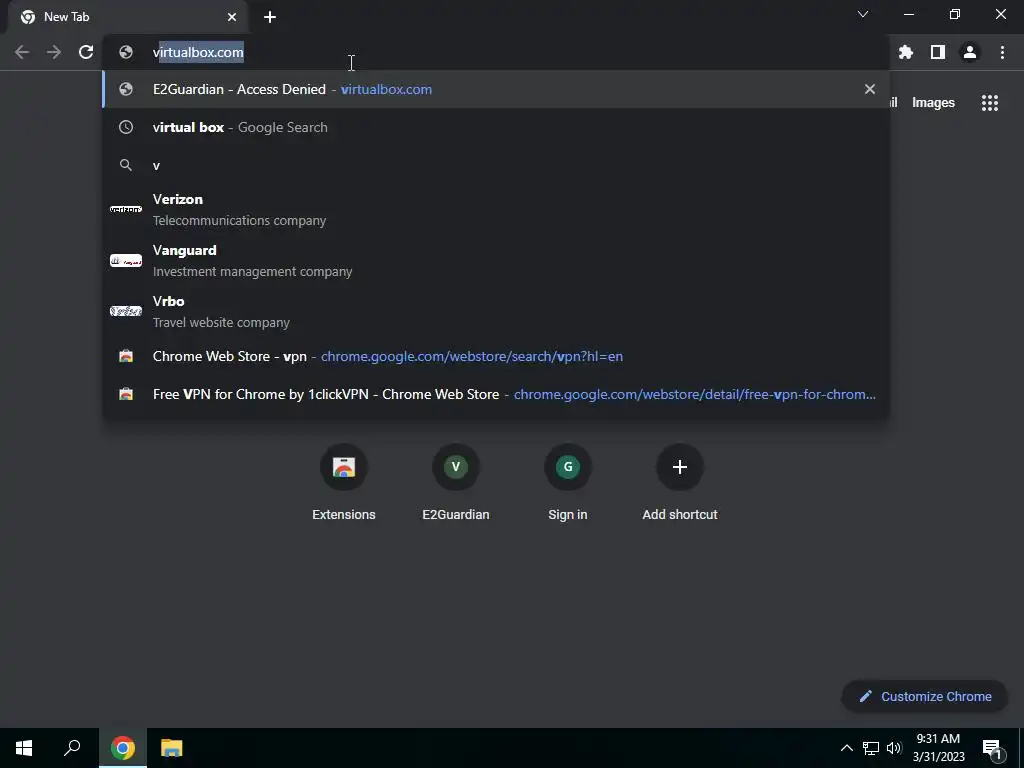
Task: Open the Windows Start menu
Action: (x=24, y=748)
